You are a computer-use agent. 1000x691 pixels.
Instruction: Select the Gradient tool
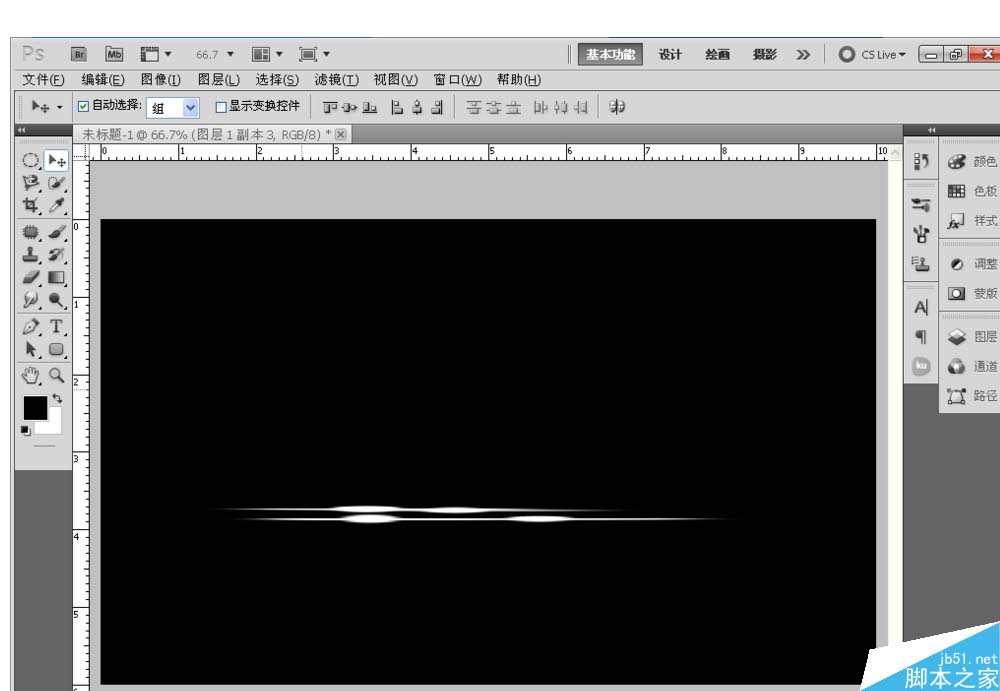[x=56, y=278]
